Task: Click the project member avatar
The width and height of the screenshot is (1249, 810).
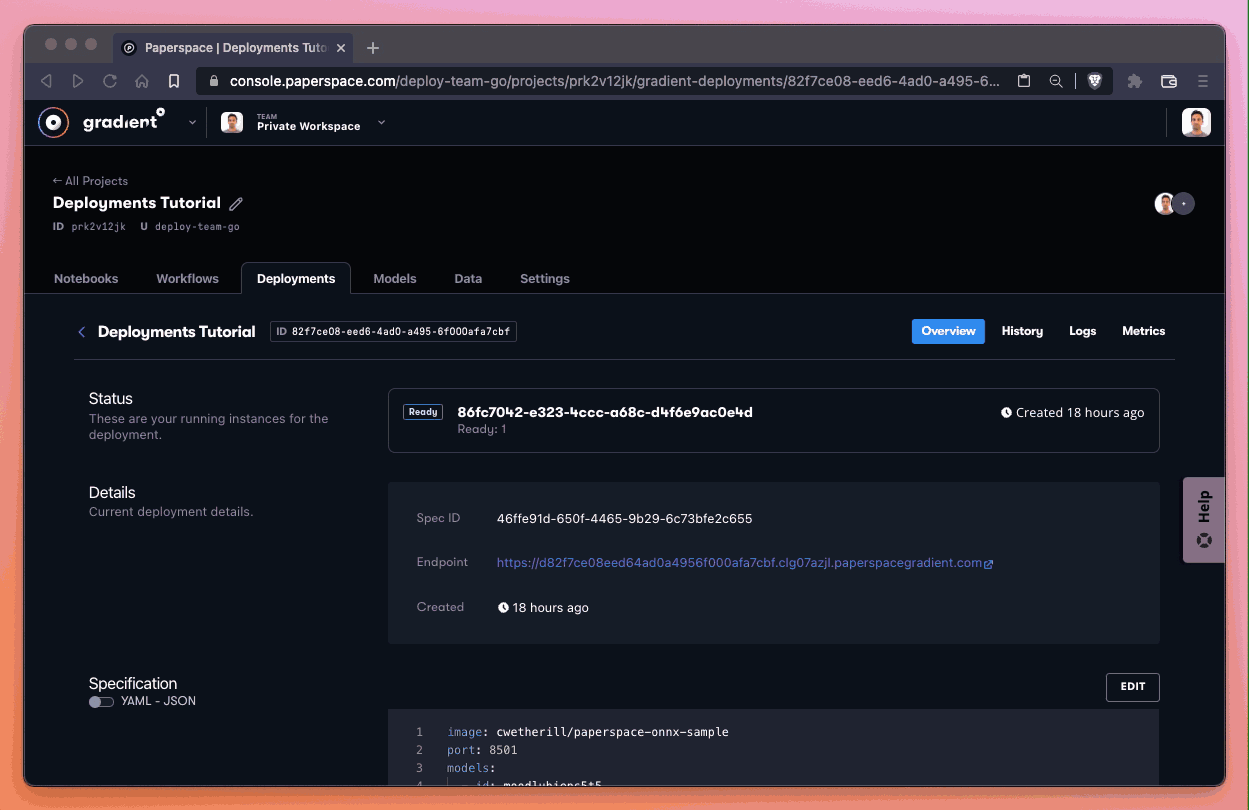Action: pyautogui.click(x=1164, y=204)
